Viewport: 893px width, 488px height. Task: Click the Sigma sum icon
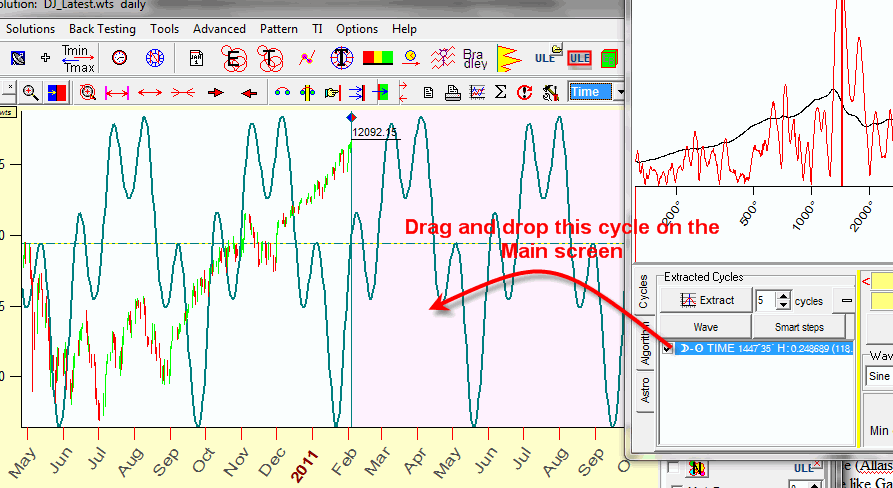pos(500,92)
